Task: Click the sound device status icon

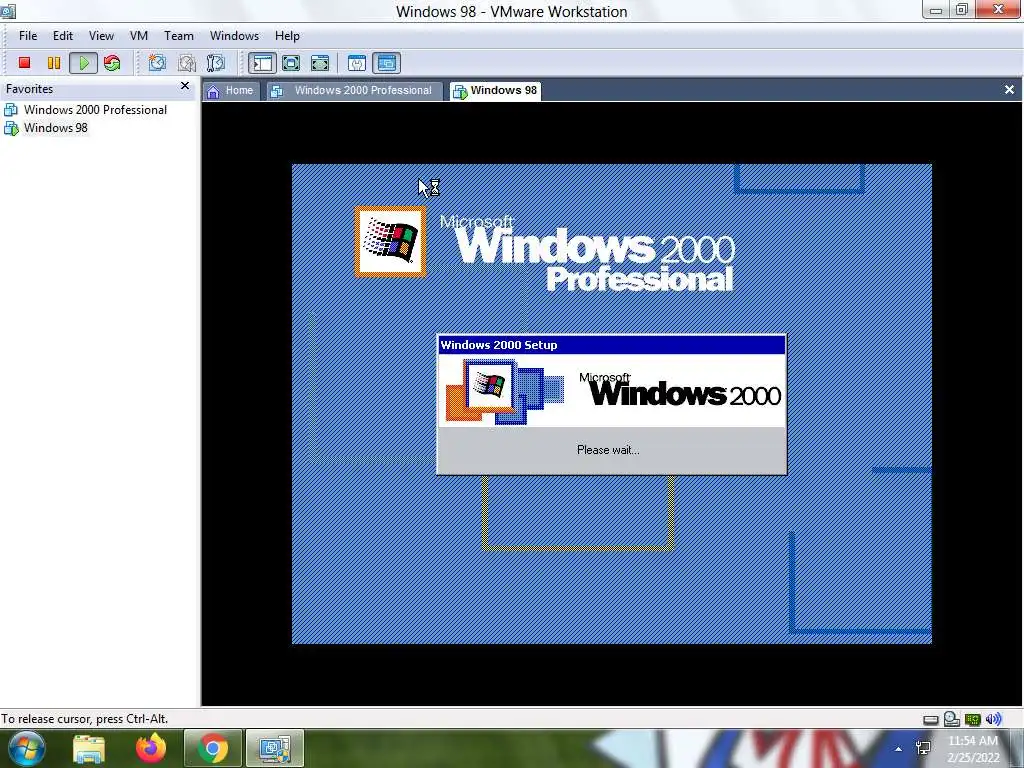Action: [x=993, y=719]
